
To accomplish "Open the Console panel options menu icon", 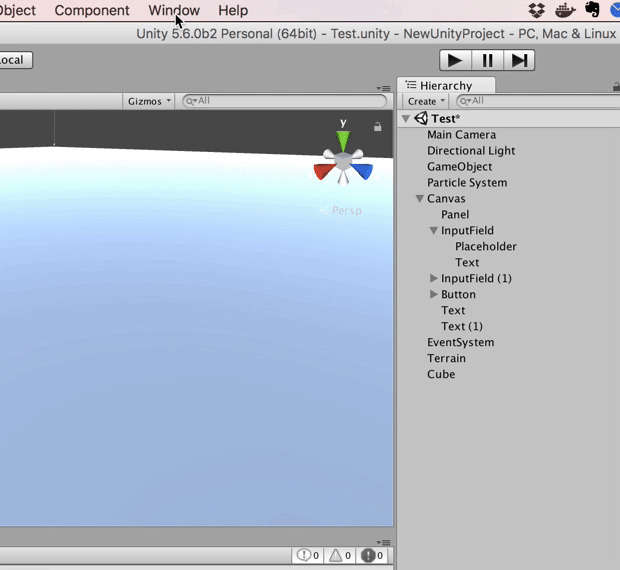I will (384, 542).
